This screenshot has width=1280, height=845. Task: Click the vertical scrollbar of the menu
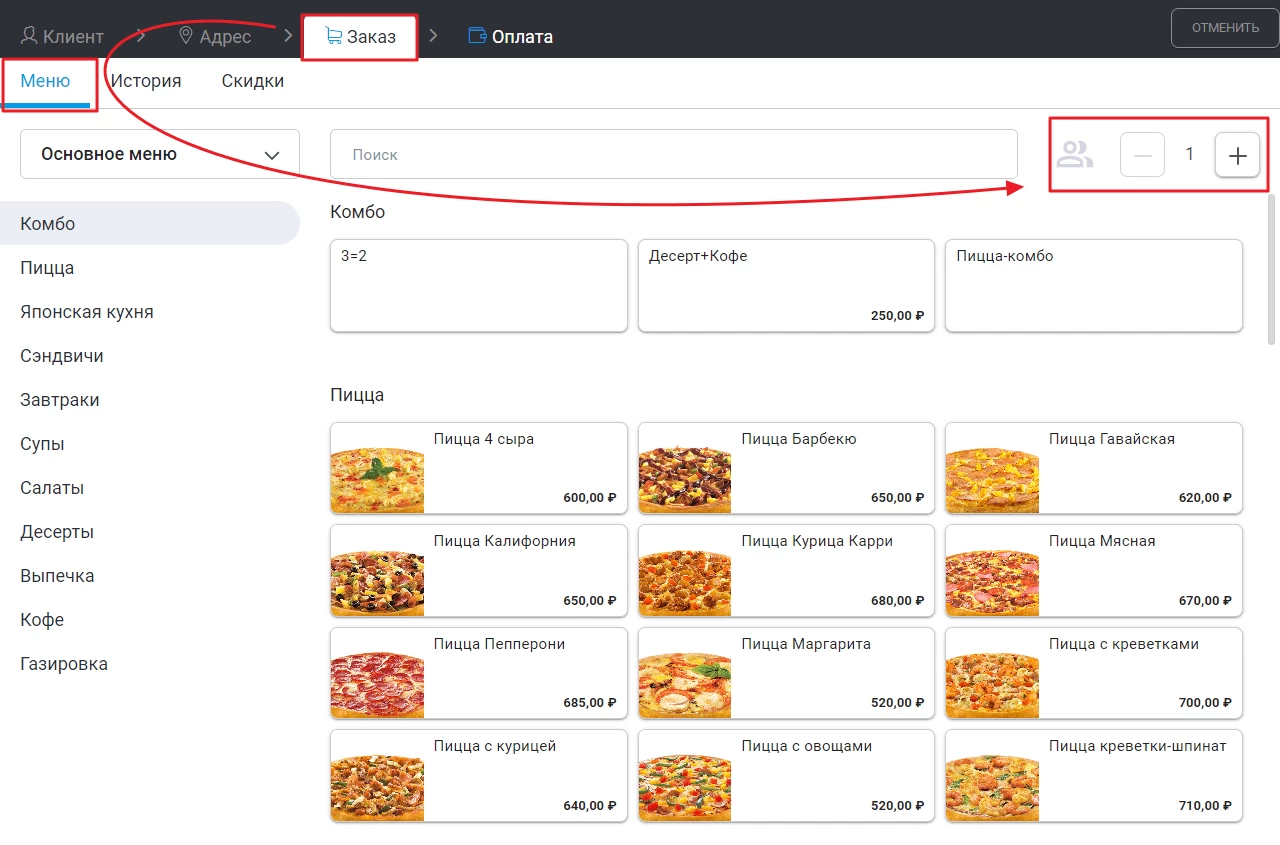click(1272, 270)
